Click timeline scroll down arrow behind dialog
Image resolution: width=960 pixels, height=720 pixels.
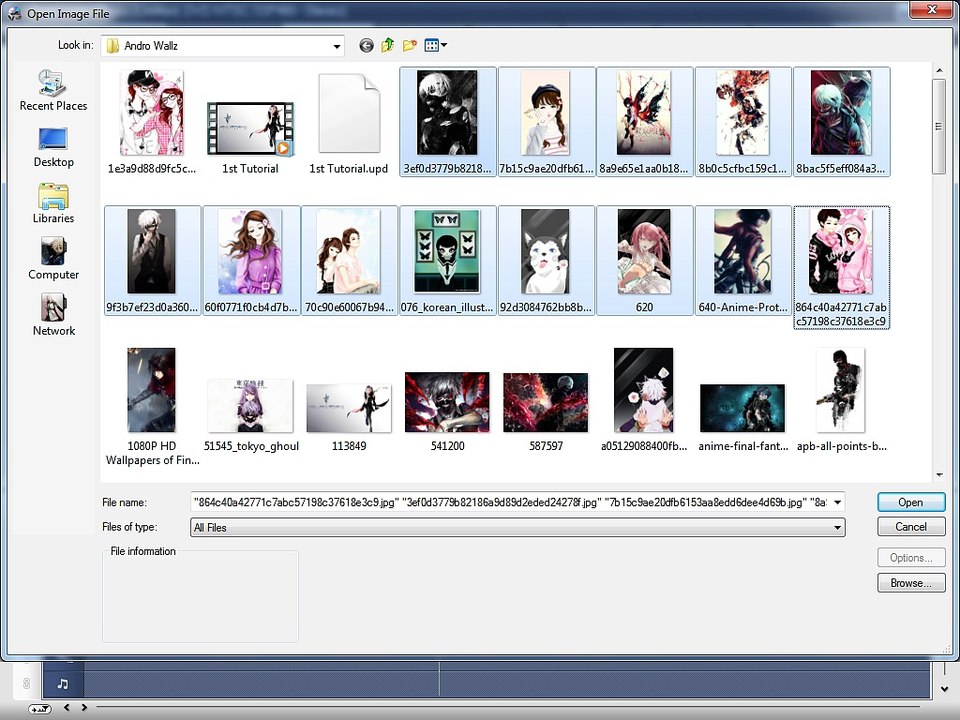pos(944,689)
